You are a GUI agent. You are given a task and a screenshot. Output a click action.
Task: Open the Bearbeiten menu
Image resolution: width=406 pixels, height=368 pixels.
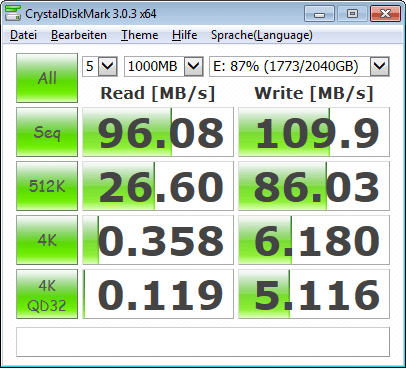coord(79,35)
